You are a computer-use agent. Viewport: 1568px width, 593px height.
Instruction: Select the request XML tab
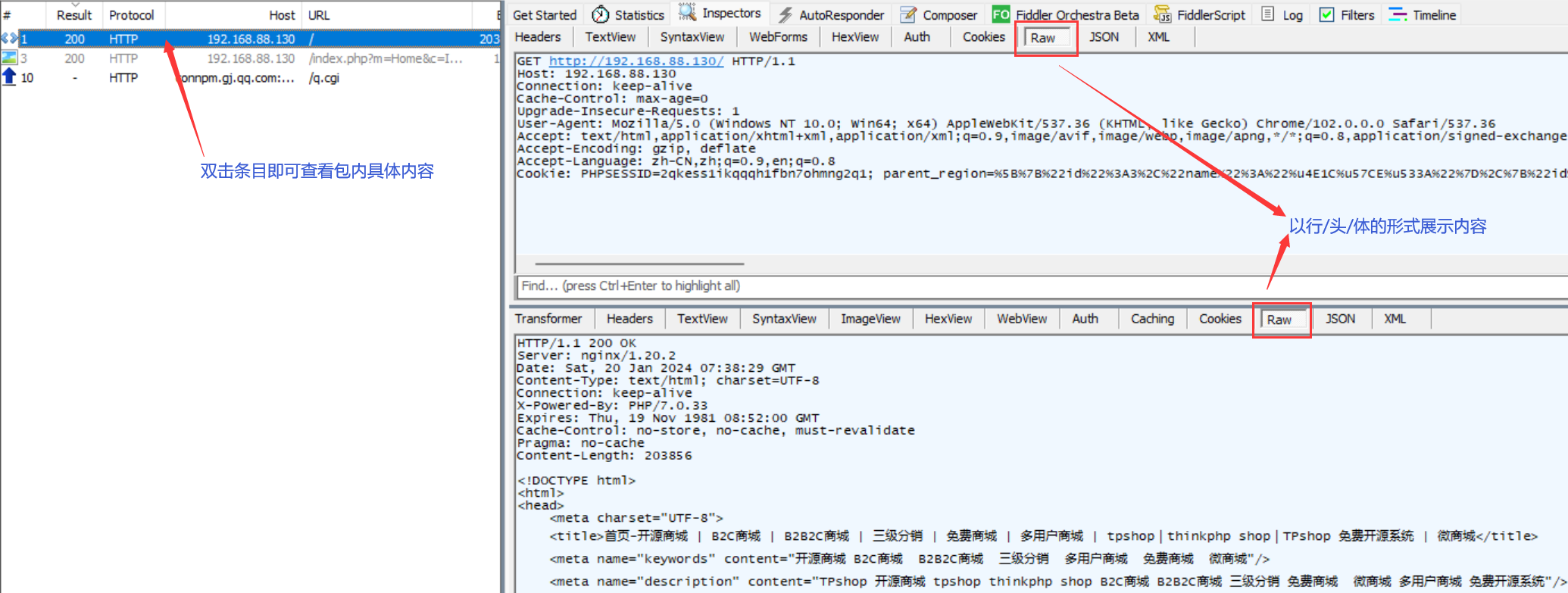pos(1158,37)
